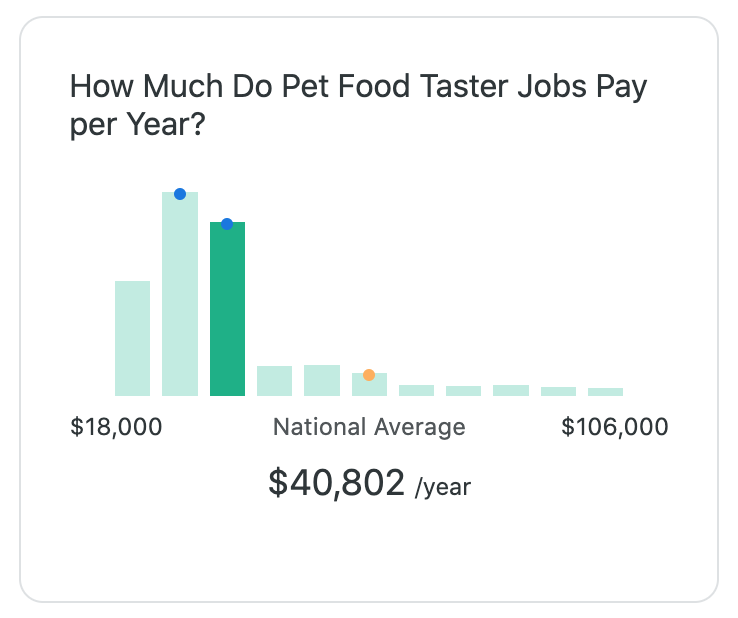Select the tallest light green bar
The height and width of the screenshot is (618, 738).
(x=180, y=294)
